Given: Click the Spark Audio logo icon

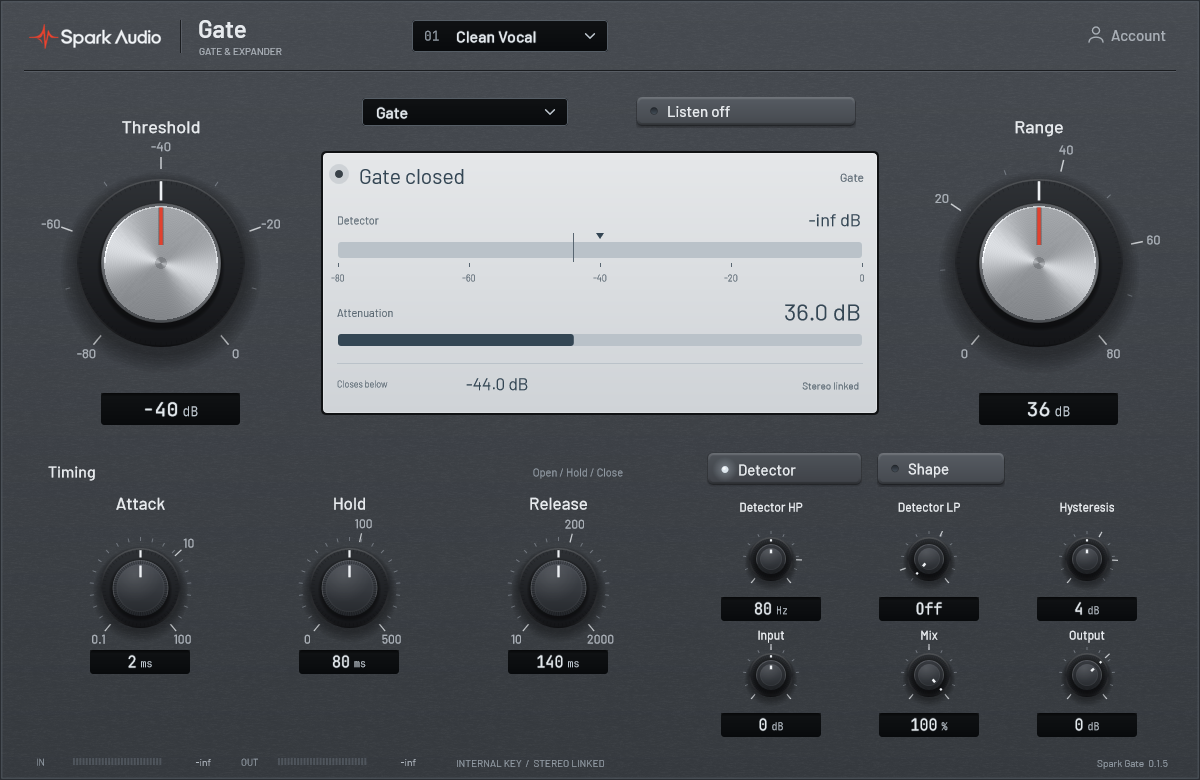Looking at the screenshot, I should pyautogui.click(x=43, y=37).
